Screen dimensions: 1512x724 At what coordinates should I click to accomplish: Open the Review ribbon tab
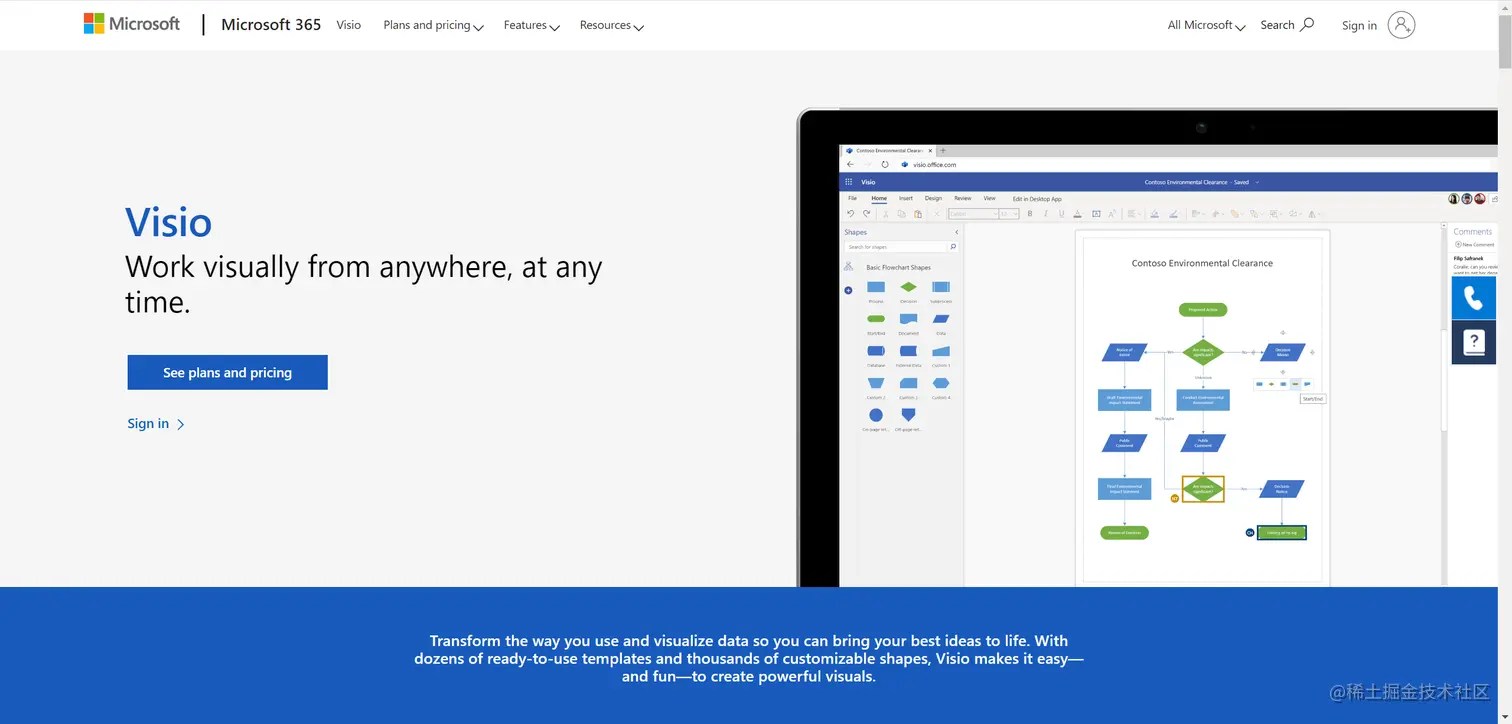click(963, 198)
